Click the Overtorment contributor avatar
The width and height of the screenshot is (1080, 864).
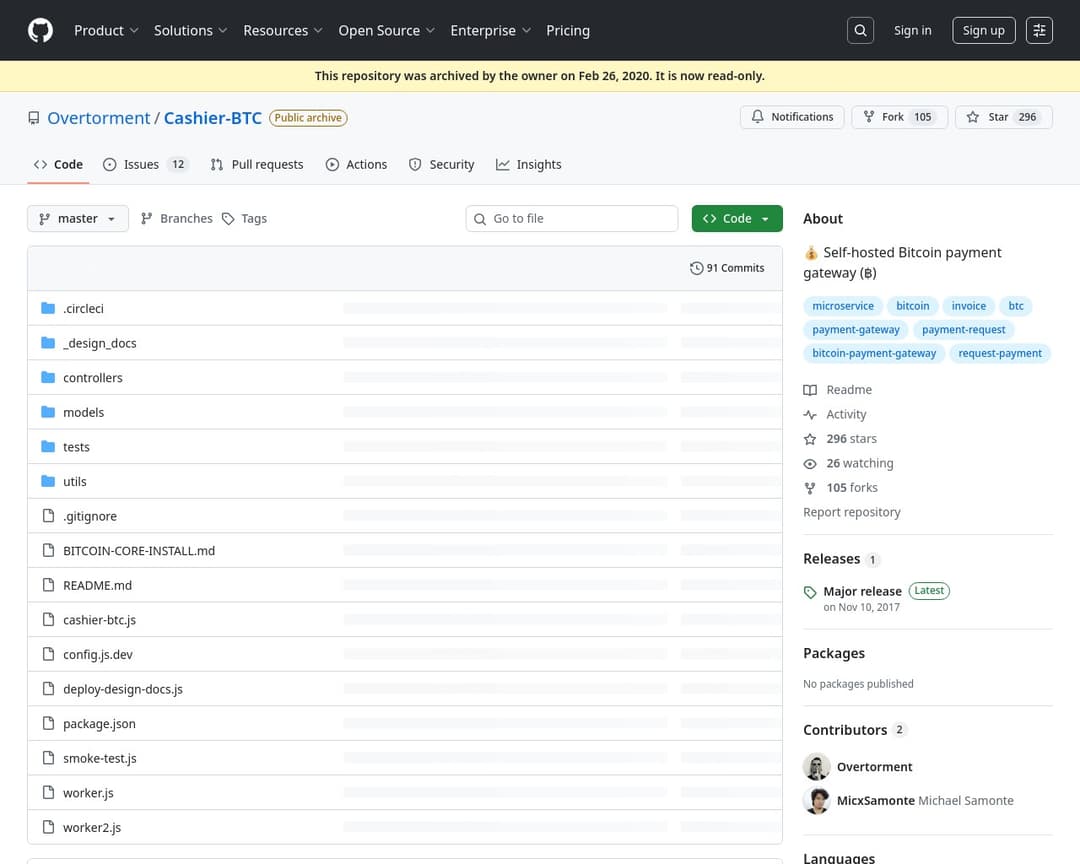pos(817,767)
